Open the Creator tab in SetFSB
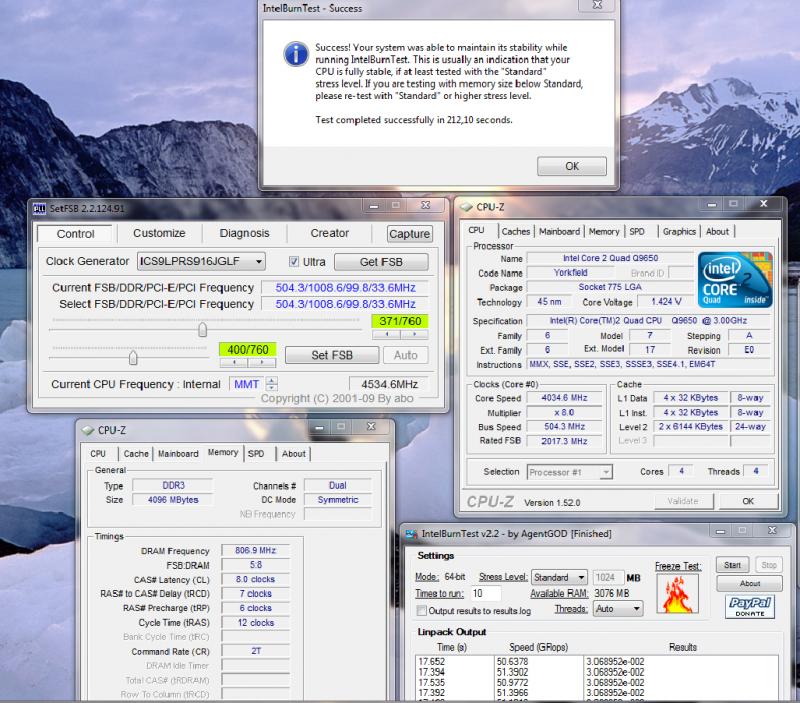The width and height of the screenshot is (800, 703). click(x=330, y=233)
